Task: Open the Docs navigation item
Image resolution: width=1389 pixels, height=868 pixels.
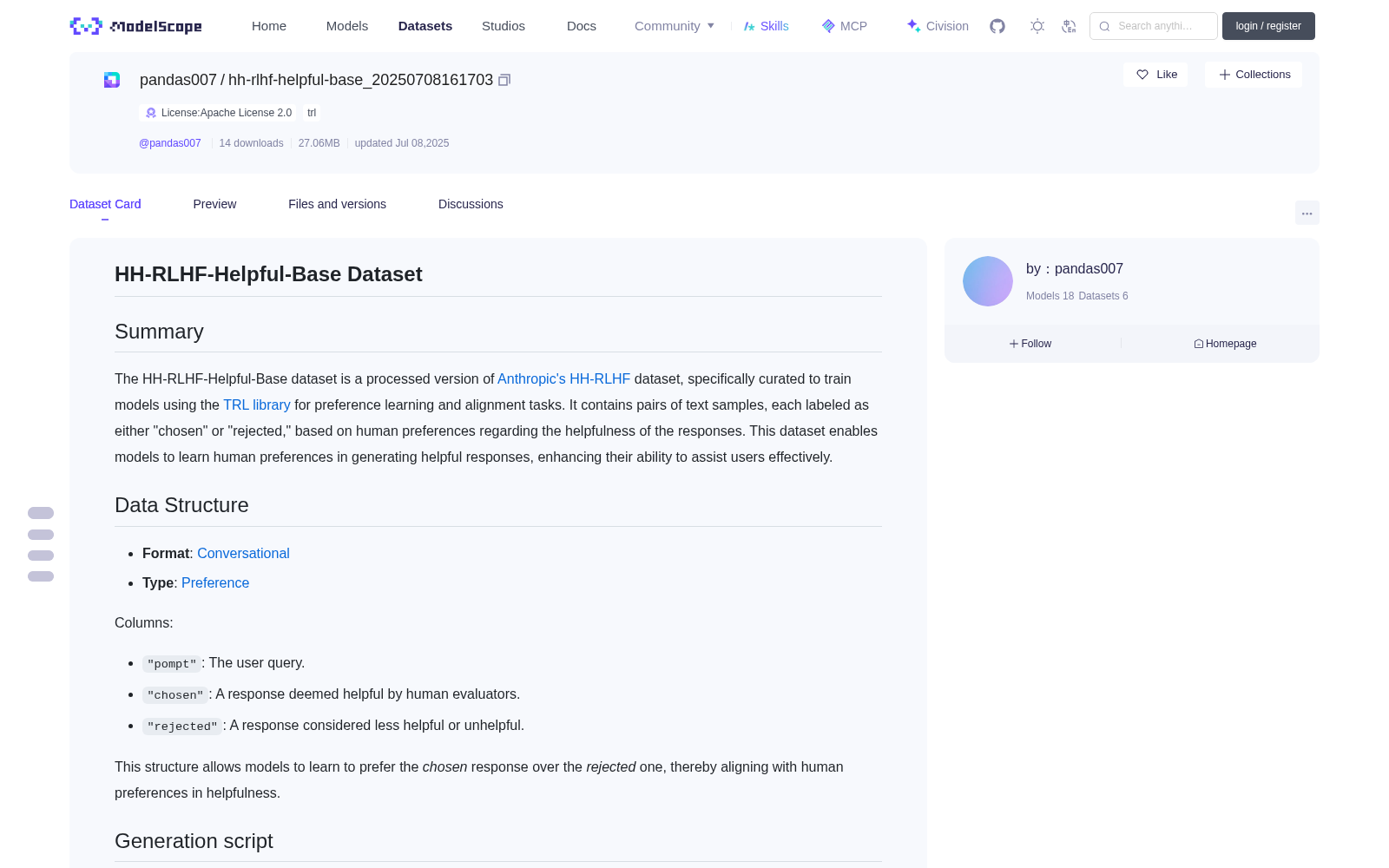Action: coord(582,26)
